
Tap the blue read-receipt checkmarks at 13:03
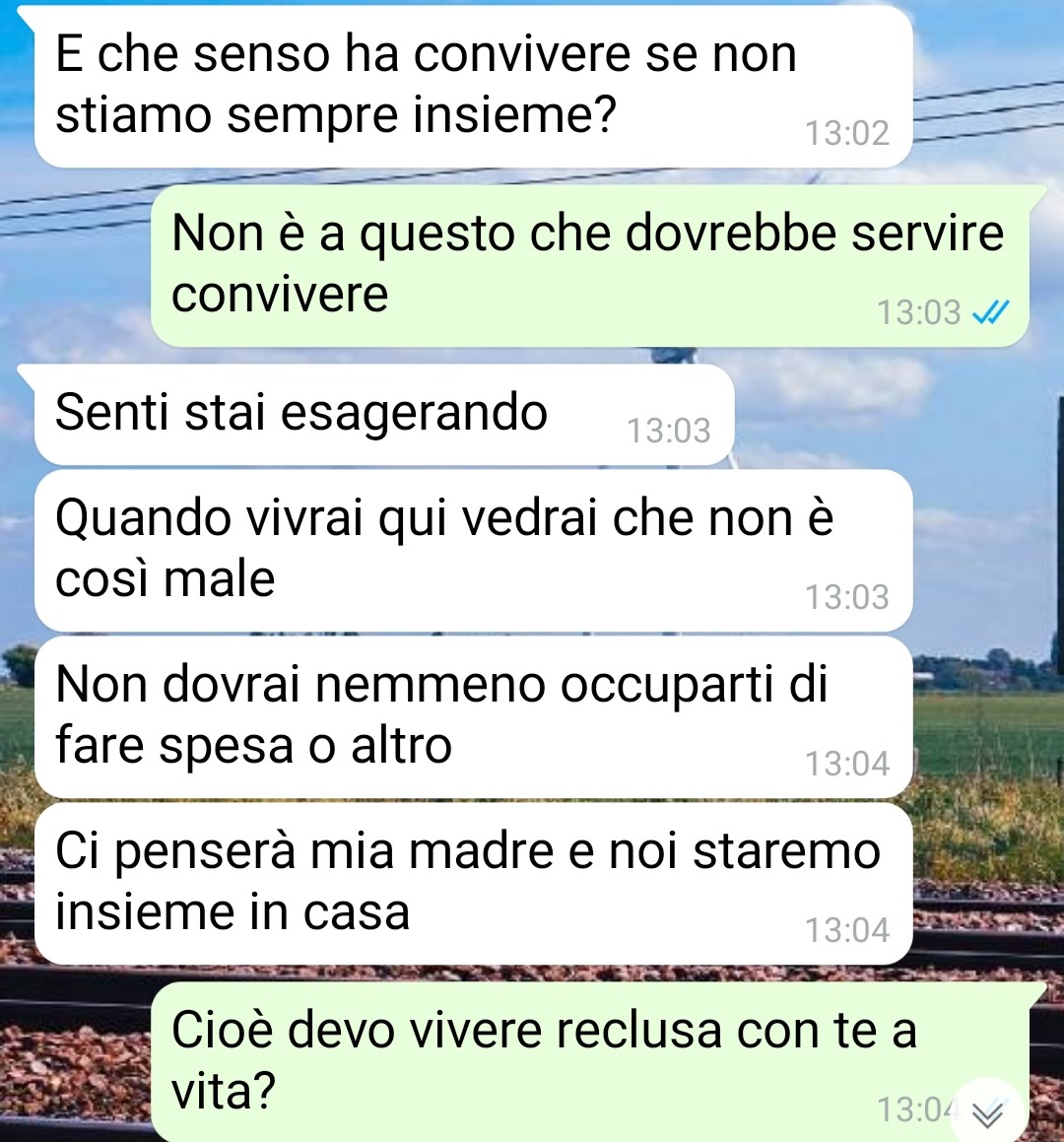pos(991,312)
